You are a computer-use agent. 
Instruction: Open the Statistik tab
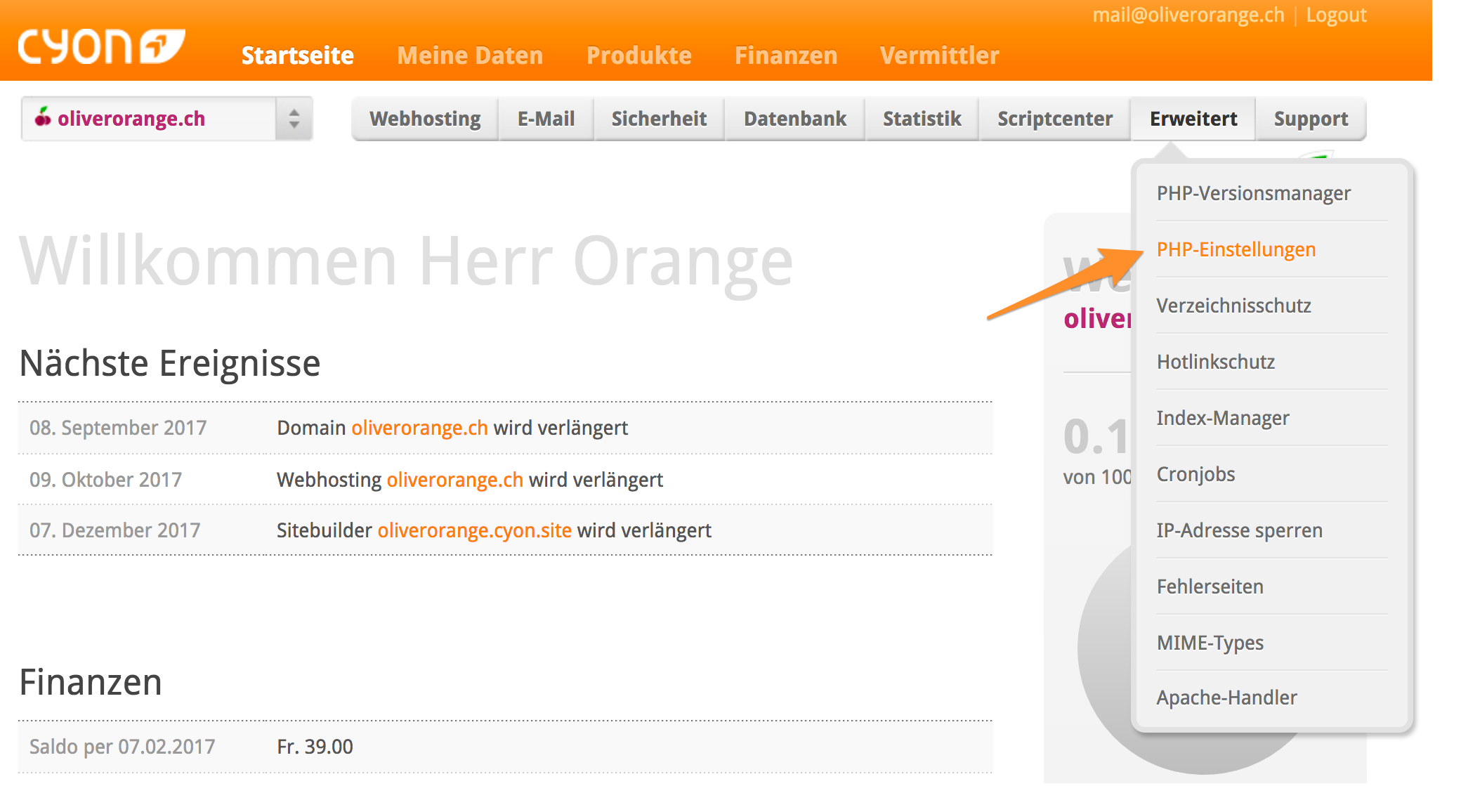click(922, 119)
